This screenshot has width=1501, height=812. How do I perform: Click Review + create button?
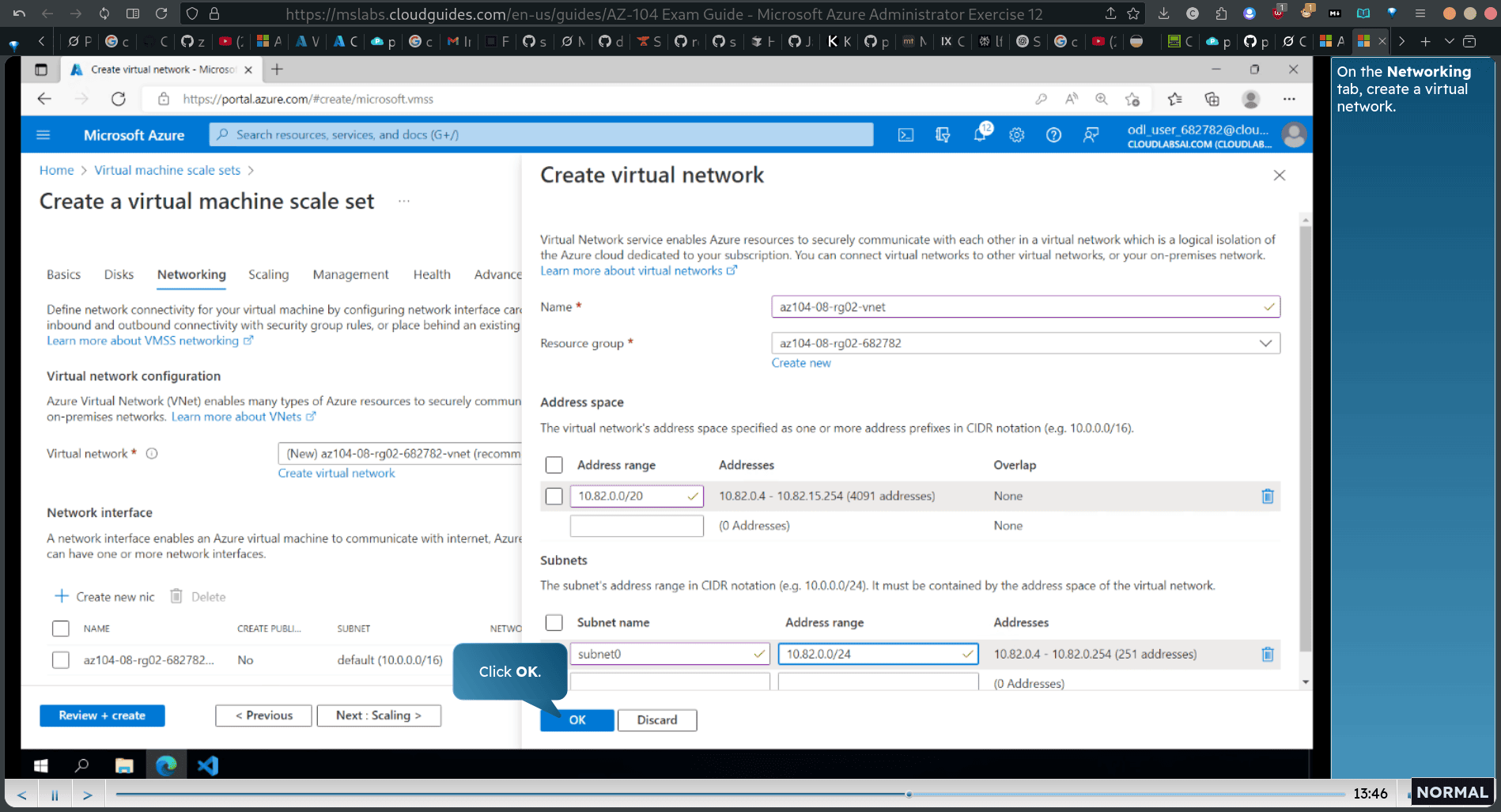[102, 716]
